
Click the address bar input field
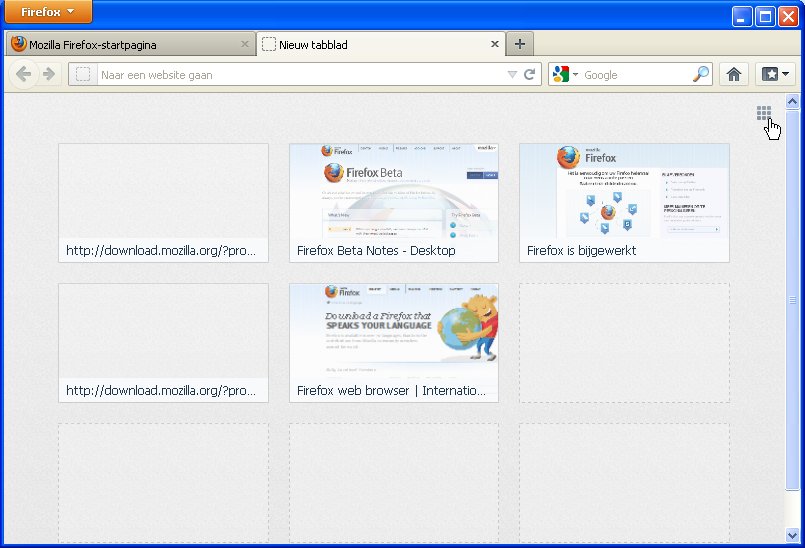(300, 74)
